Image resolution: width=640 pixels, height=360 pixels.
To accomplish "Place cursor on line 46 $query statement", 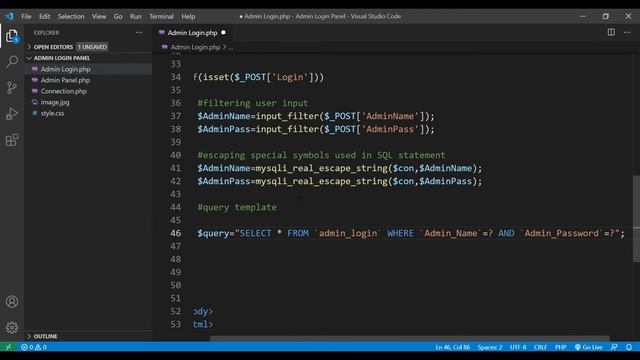I will tap(411, 233).
